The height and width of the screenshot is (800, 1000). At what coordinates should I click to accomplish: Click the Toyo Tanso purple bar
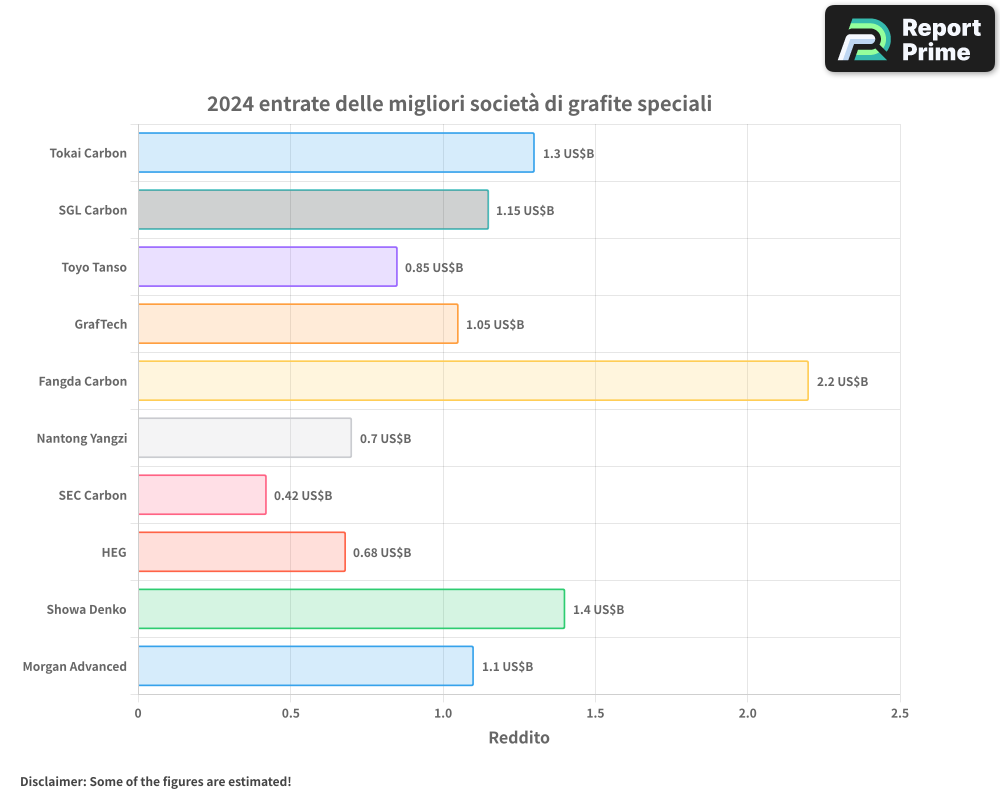pyautogui.click(x=267, y=267)
